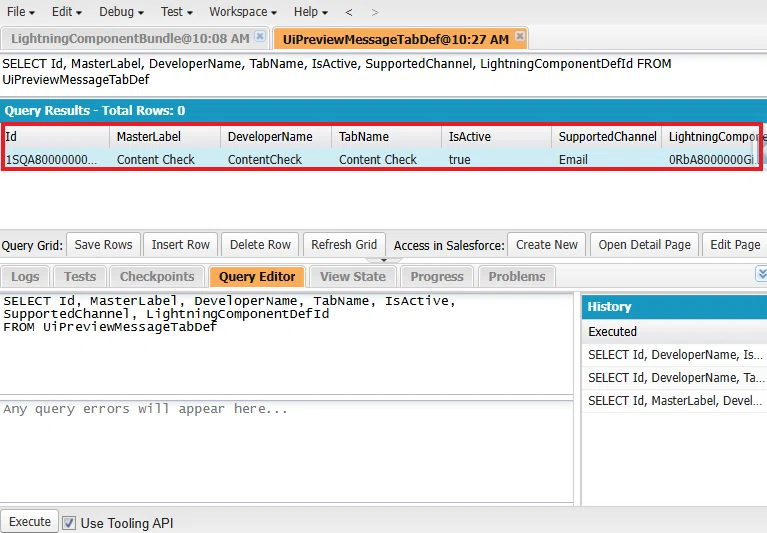Select the UiPreviewMessageTabDef@10:27 AM tab
The width and height of the screenshot is (767, 533).
coord(396,39)
